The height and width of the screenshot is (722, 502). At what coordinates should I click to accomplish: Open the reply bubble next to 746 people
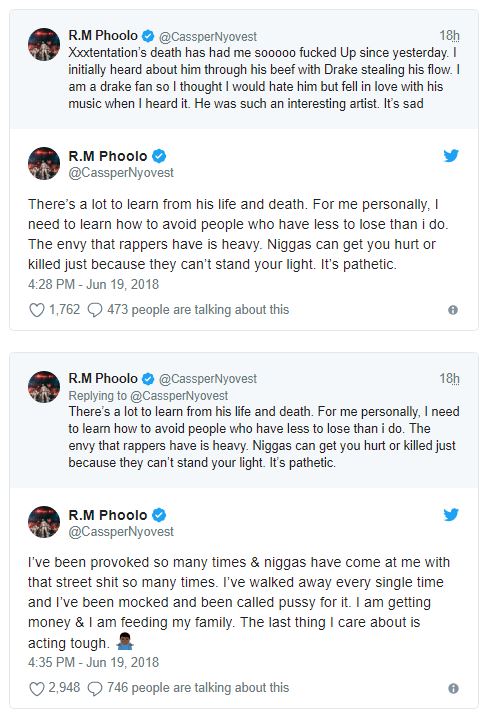tap(95, 688)
